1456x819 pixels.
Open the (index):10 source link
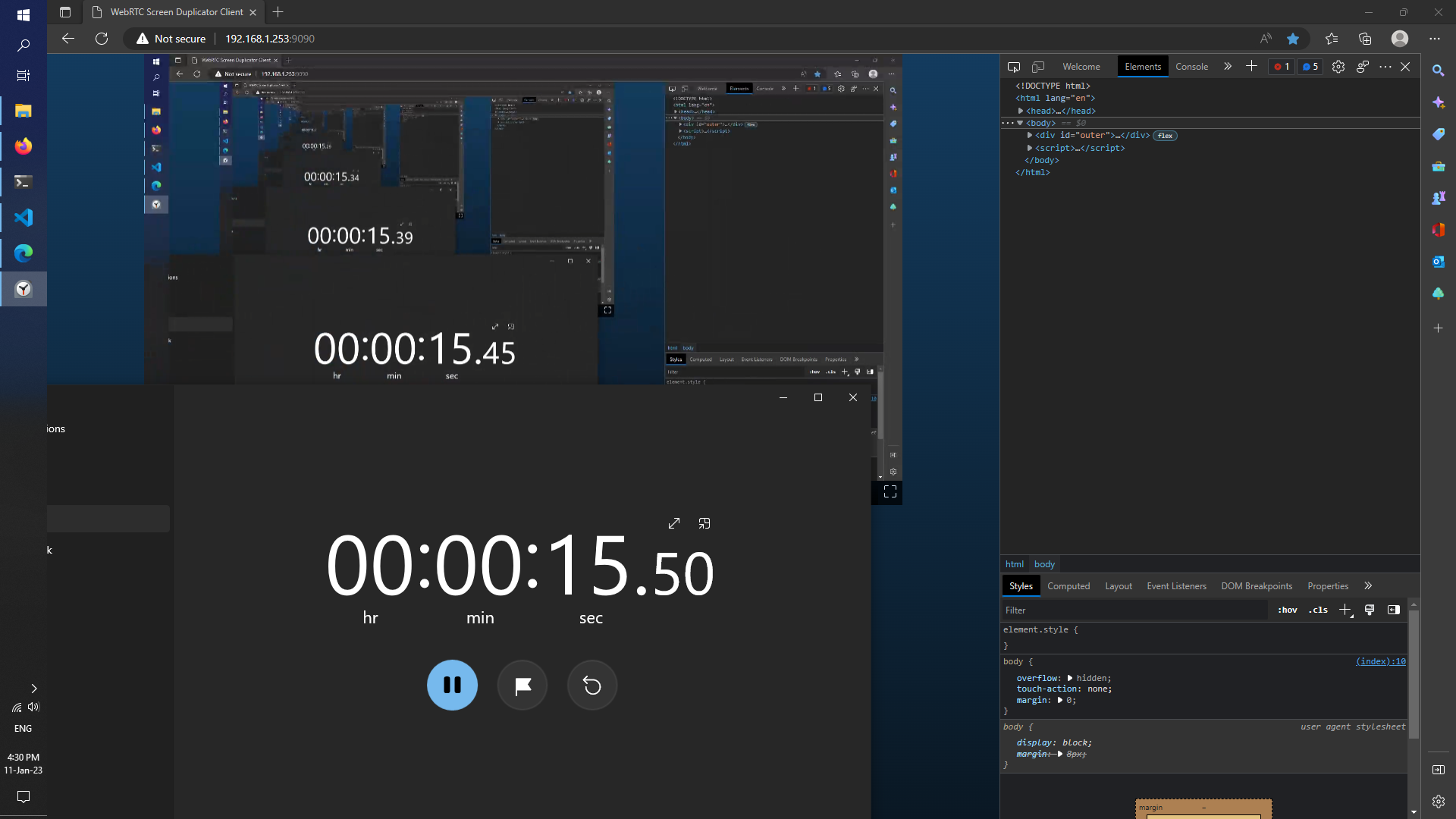coord(1380,661)
